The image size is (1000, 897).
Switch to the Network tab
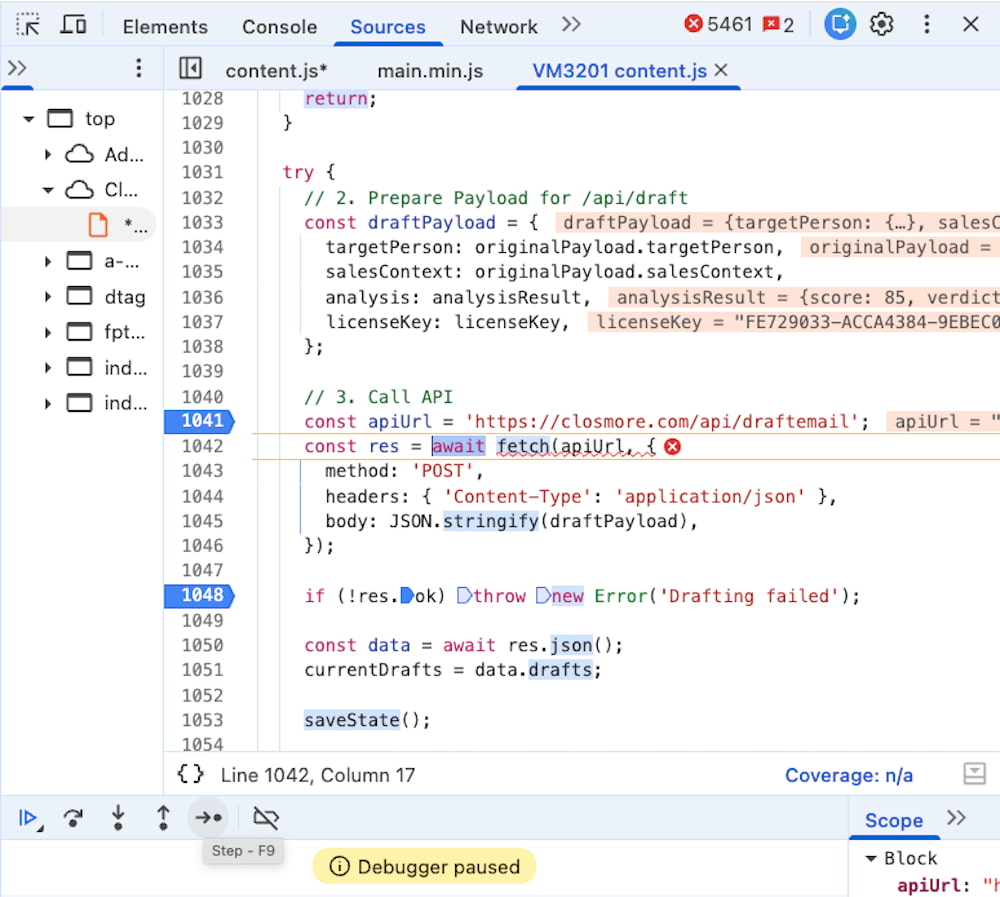click(x=498, y=27)
